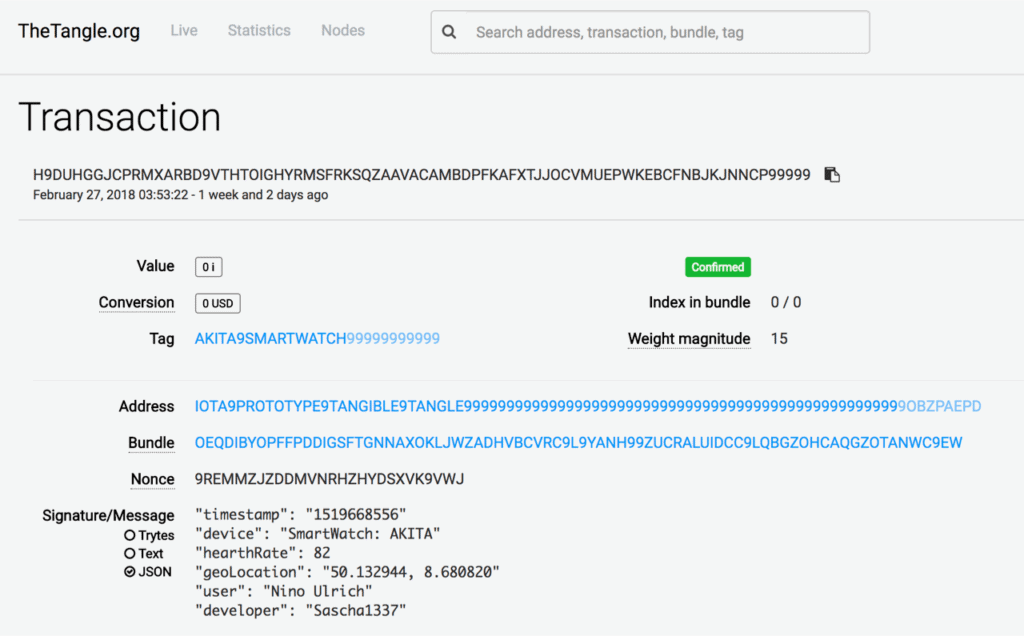Click the transaction hash text
1024x636 pixels.
click(x=421, y=175)
